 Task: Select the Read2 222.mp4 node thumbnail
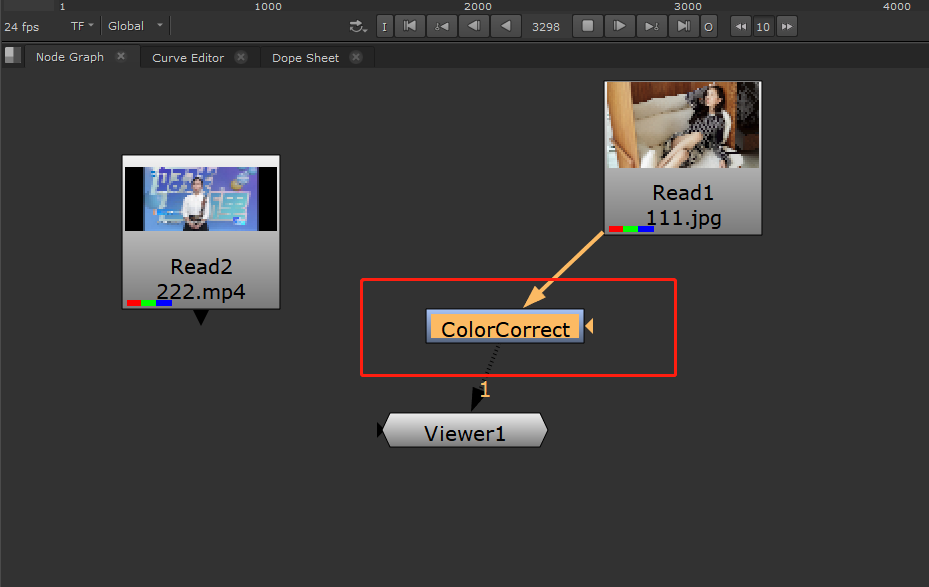[x=201, y=199]
